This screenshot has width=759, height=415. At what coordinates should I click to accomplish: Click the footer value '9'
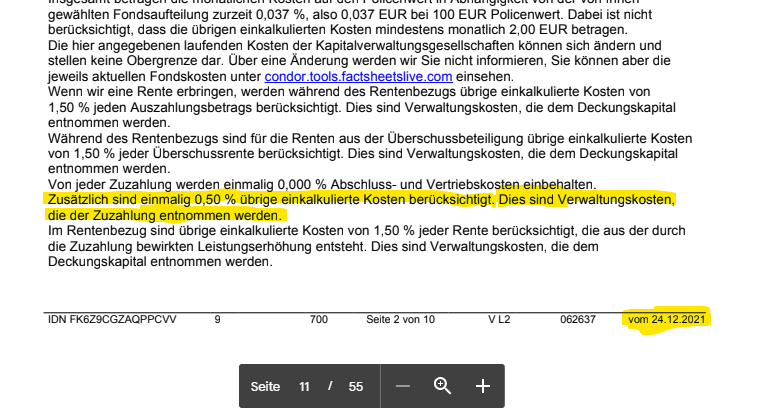[x=217, y=320]
